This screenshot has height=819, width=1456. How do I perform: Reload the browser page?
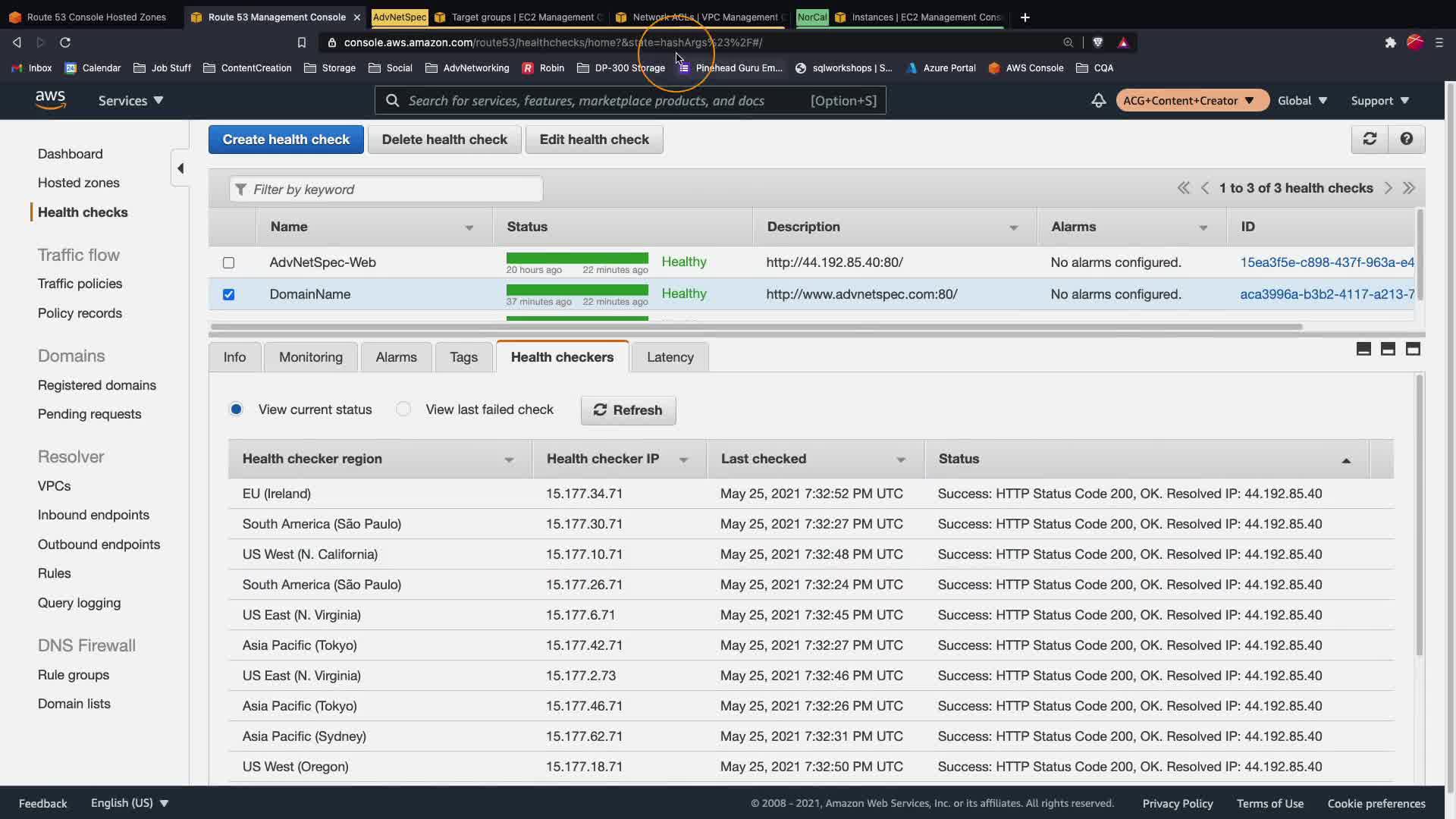coord(65,42)
